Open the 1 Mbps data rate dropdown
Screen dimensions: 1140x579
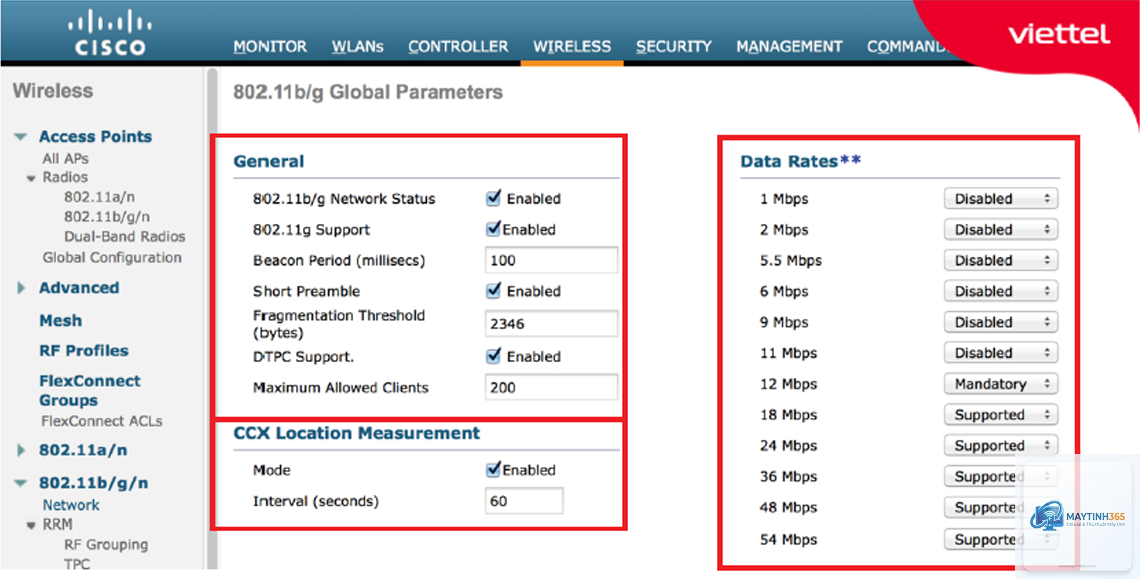pyautogui.click(x=1000, y=199)
